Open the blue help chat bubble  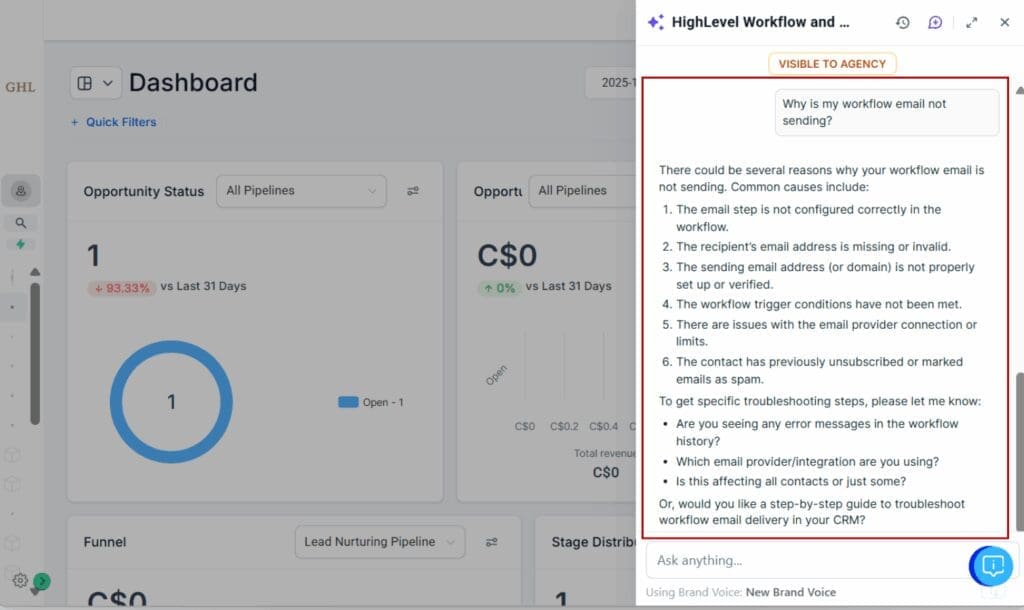(992, 566)
